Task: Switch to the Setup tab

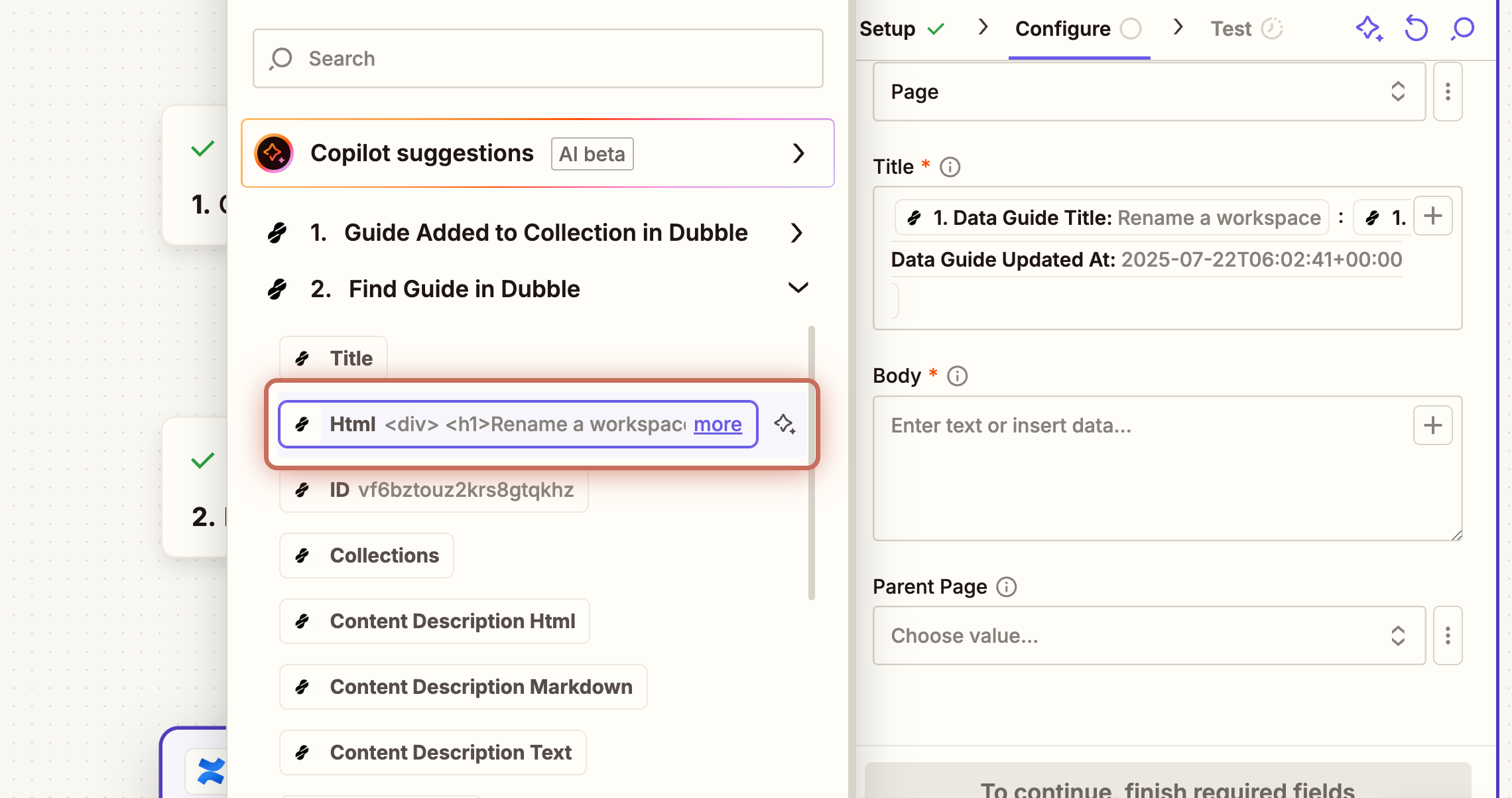Action: (902, 29)
